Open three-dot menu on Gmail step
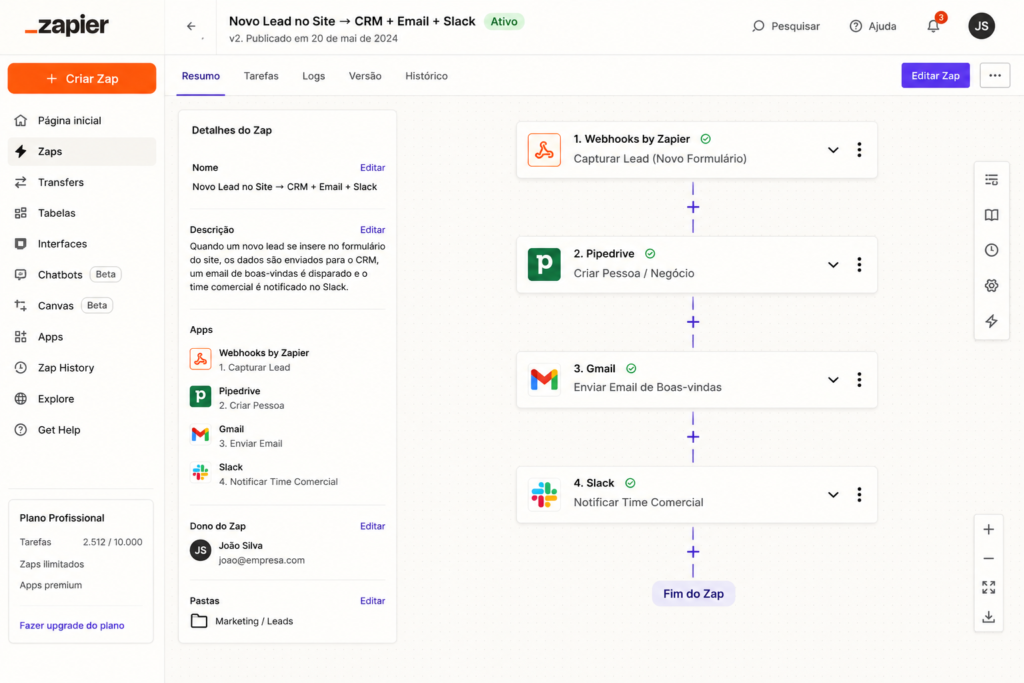 click(x=859, y=380)
